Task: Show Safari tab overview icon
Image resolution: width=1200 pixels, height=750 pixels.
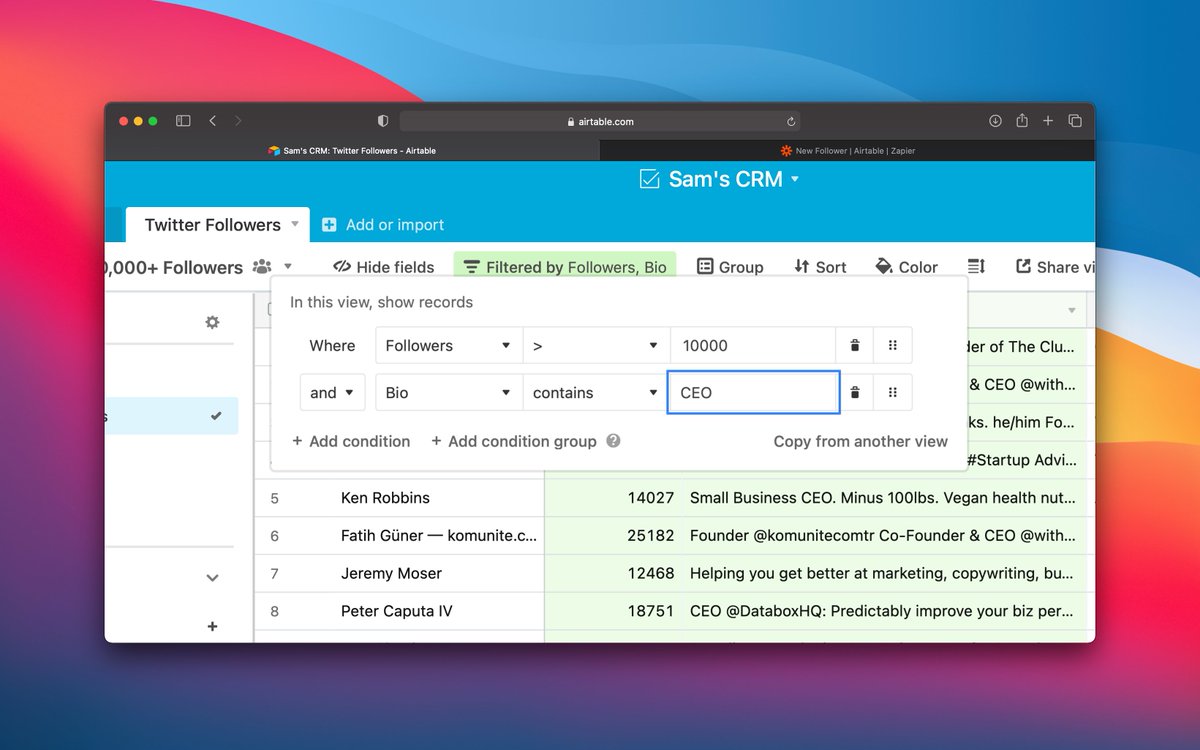Action: (x=1075, y=121)
